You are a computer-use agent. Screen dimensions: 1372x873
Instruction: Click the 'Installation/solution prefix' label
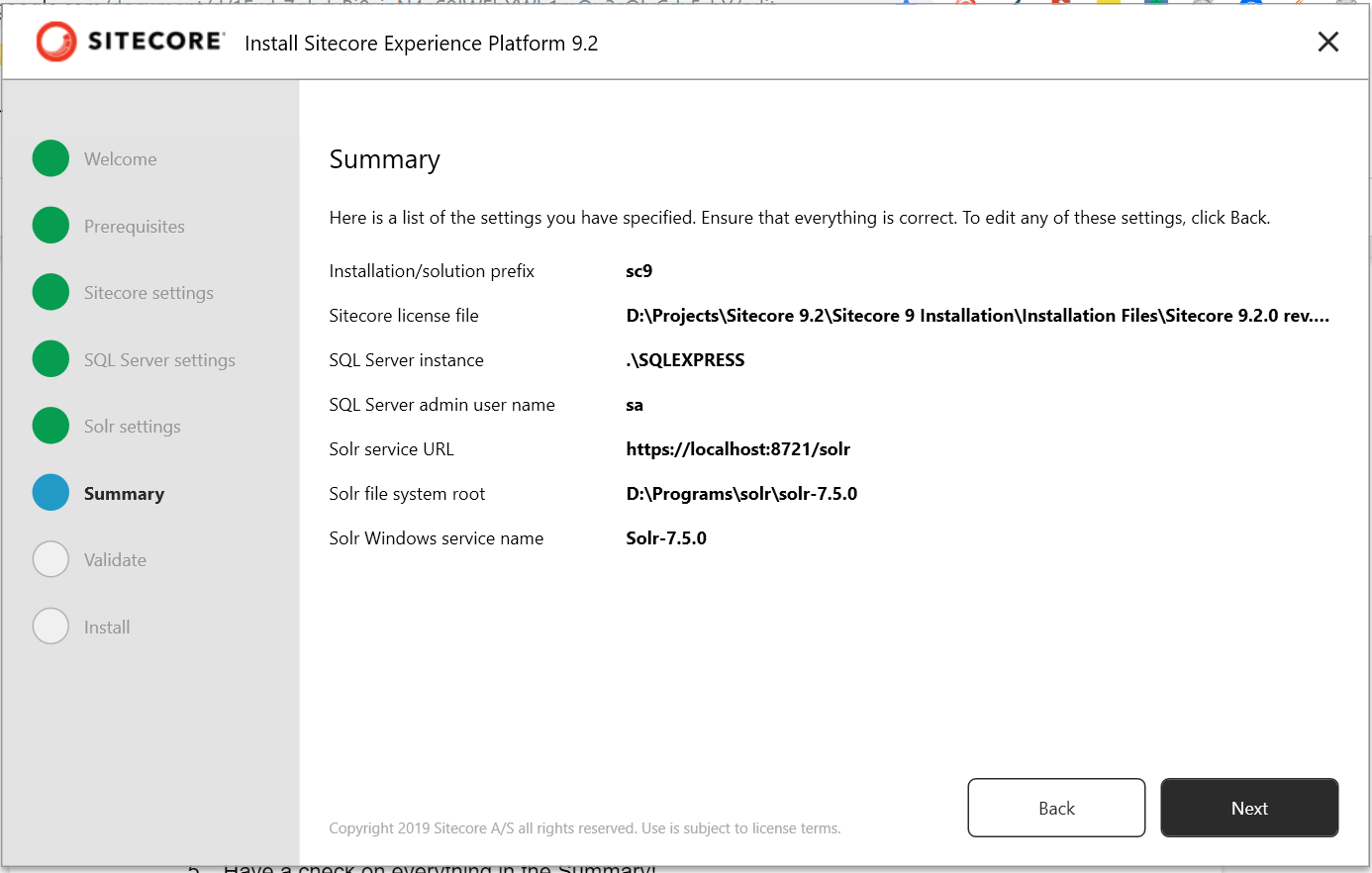[432, 271]
